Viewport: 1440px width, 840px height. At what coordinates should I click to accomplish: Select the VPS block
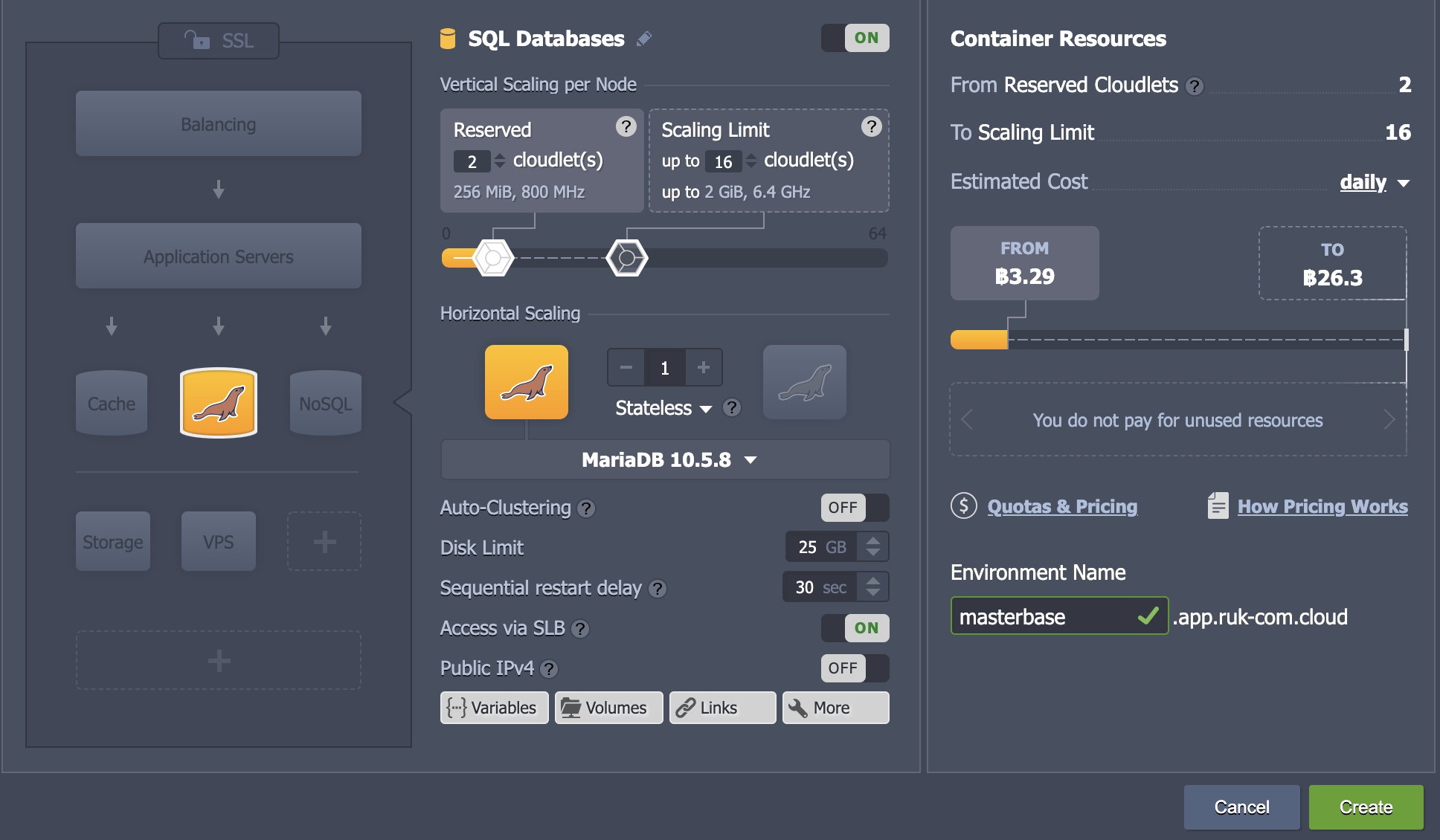click(219, 541)
